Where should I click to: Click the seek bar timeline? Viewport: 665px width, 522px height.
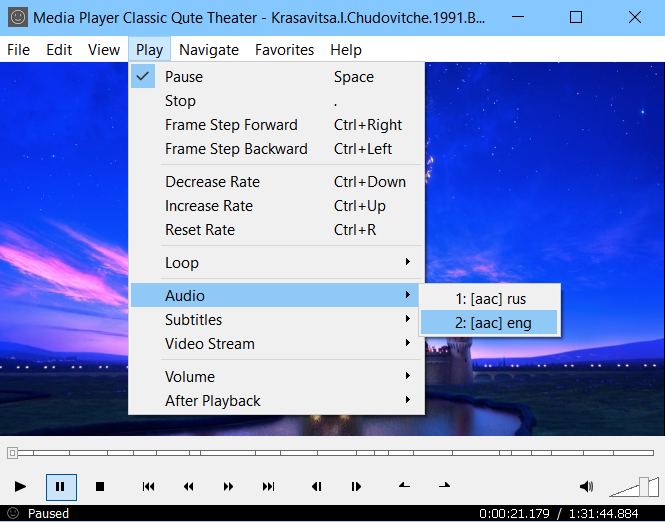click(330, 453)
